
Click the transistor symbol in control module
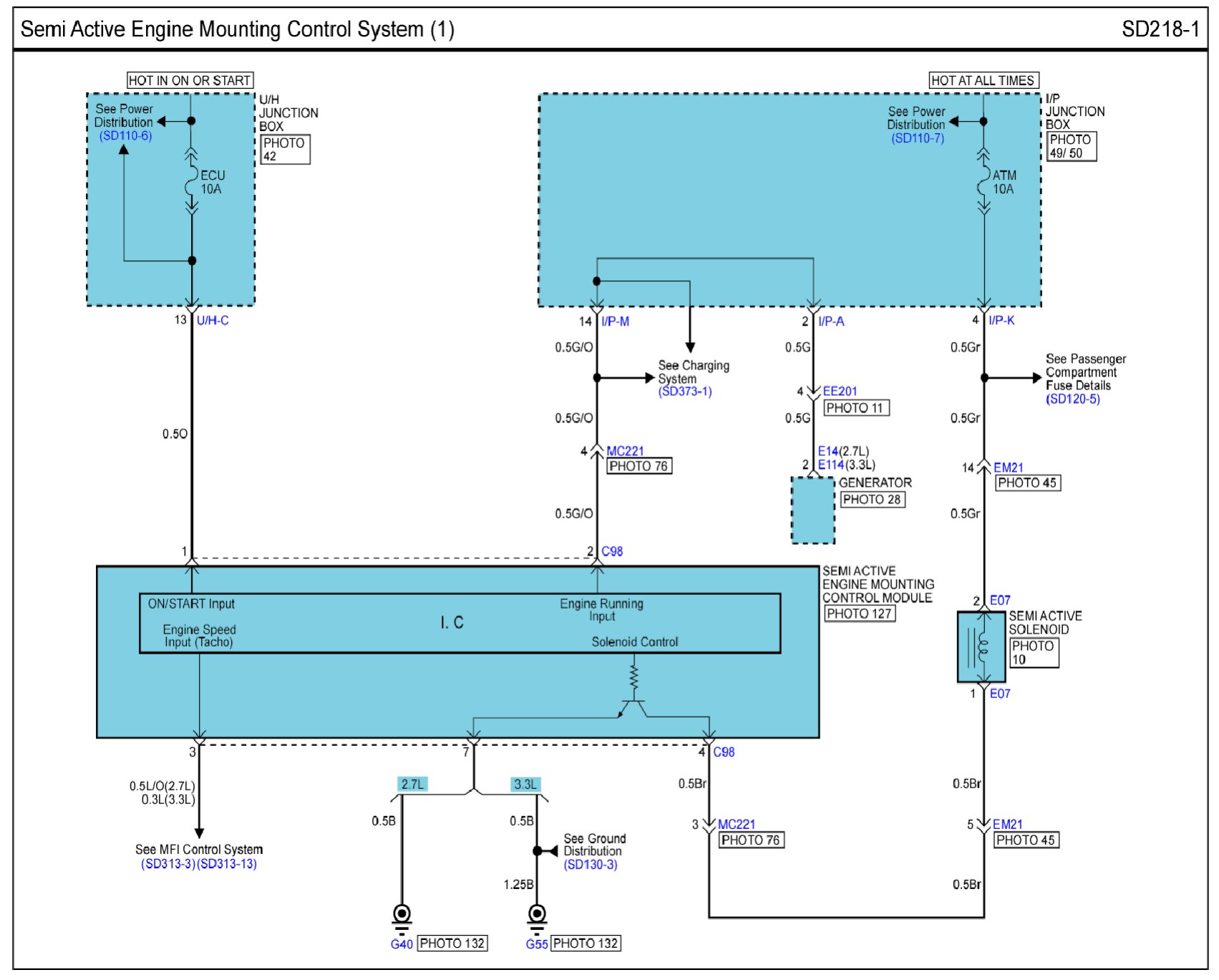(633, 707)
